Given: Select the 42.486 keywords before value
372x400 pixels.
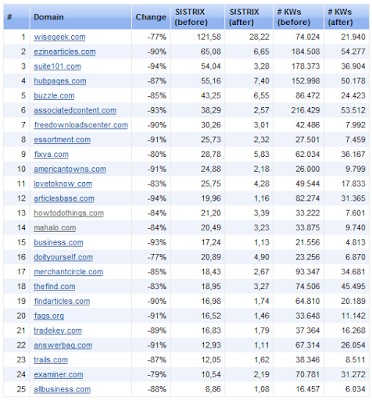Looking at the screenshot, I should (308, 125).
